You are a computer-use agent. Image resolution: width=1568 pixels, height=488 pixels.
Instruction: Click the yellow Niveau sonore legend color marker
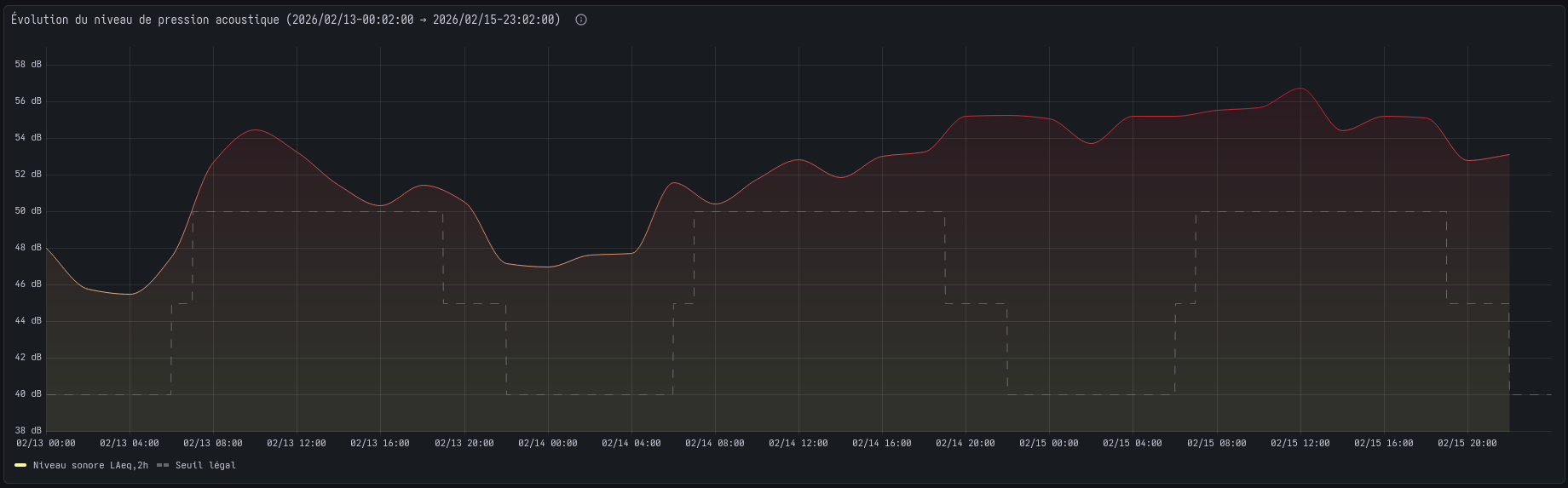pos(20,465)
